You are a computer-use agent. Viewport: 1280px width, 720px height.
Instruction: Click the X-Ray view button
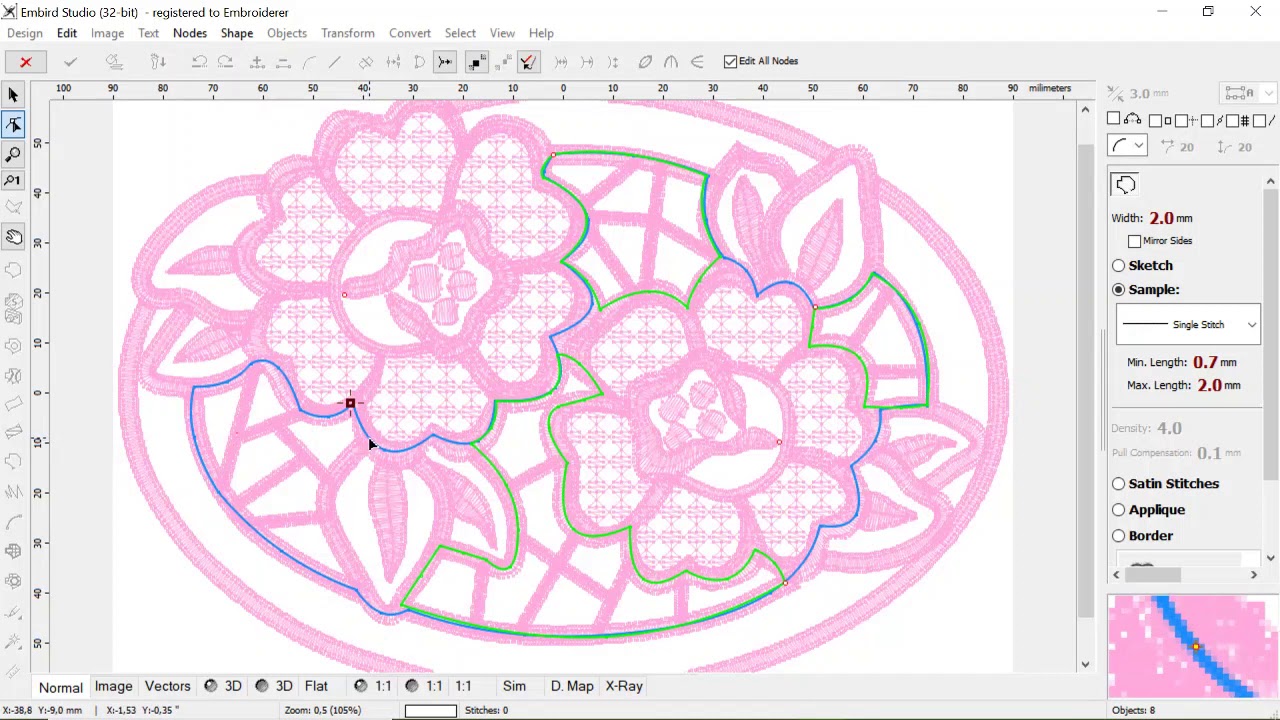624,686
